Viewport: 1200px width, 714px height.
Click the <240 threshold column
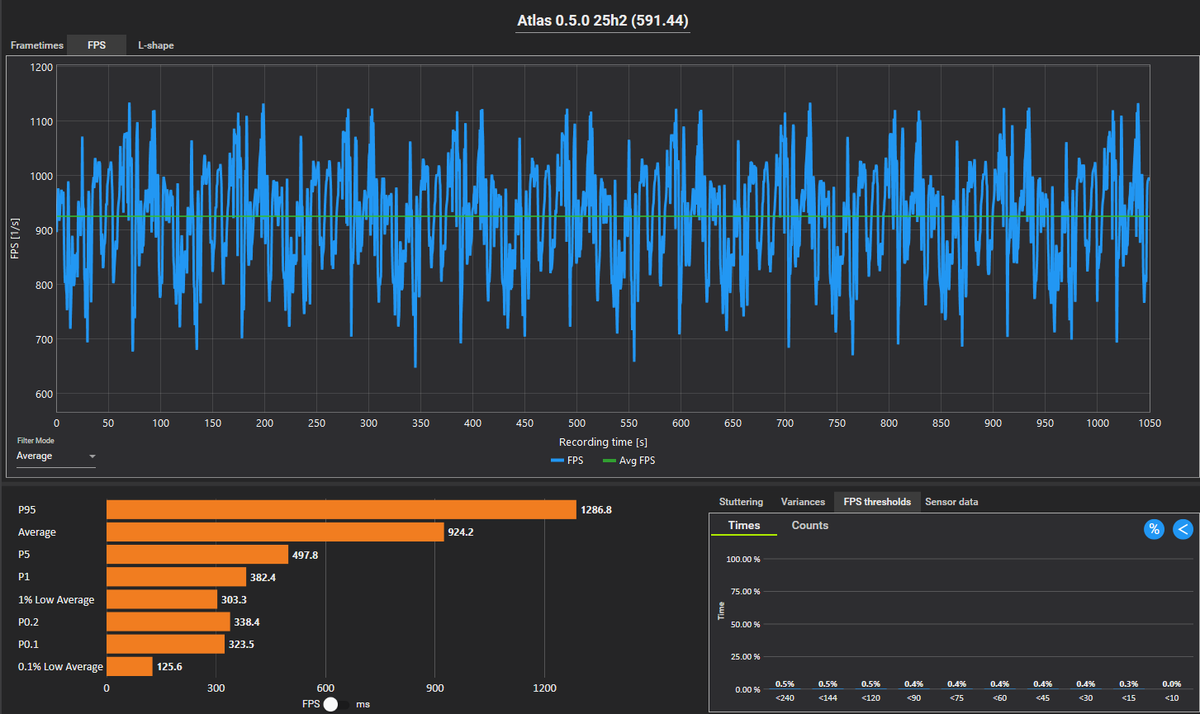coord(785,690)
